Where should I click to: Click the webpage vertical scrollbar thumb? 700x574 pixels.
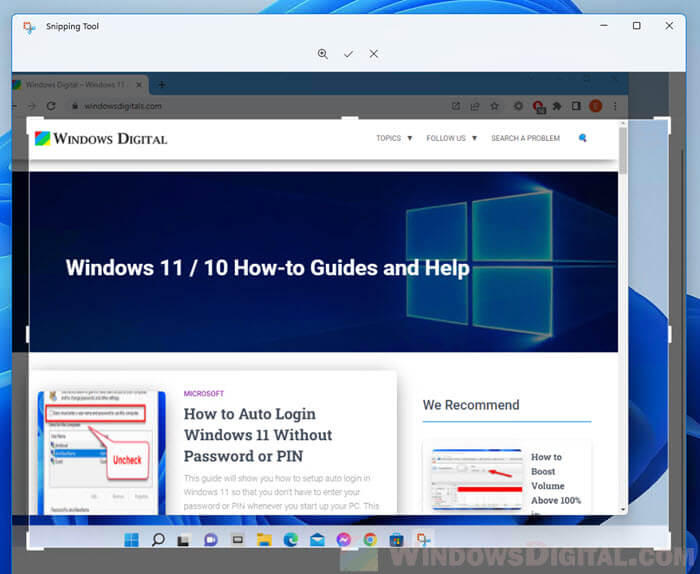tap(623, 150)
